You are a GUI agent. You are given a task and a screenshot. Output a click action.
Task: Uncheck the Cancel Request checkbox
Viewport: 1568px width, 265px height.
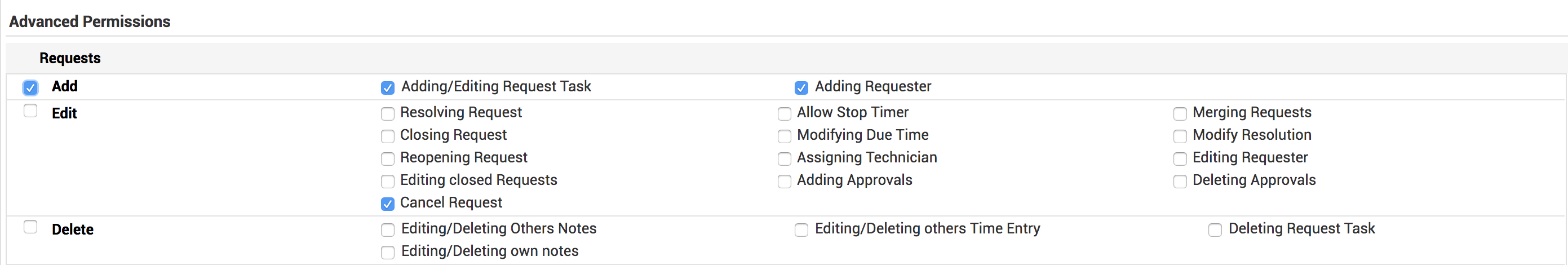point(388,204)
